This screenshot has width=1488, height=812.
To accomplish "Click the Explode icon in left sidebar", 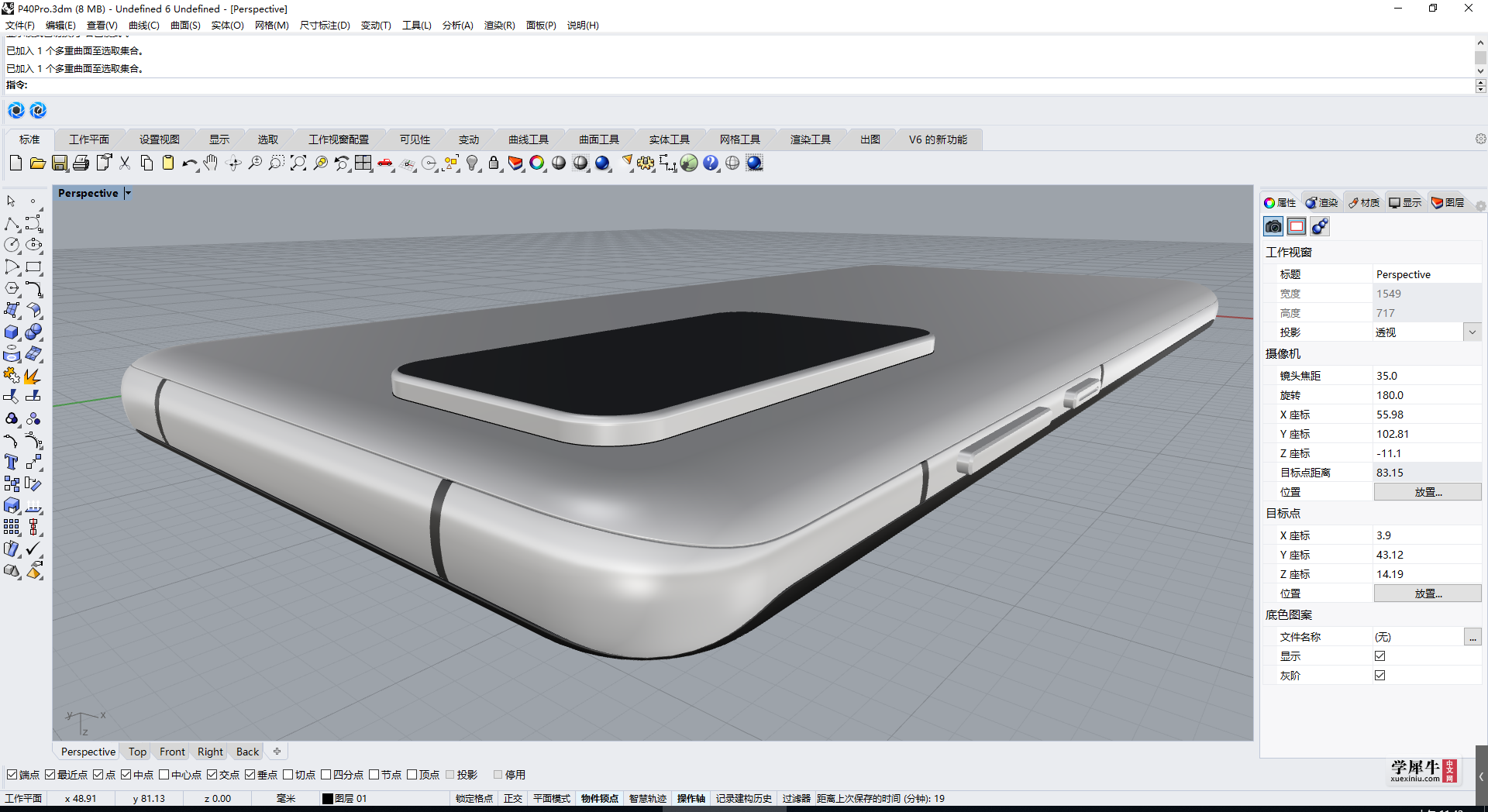I will pos(33,376).
